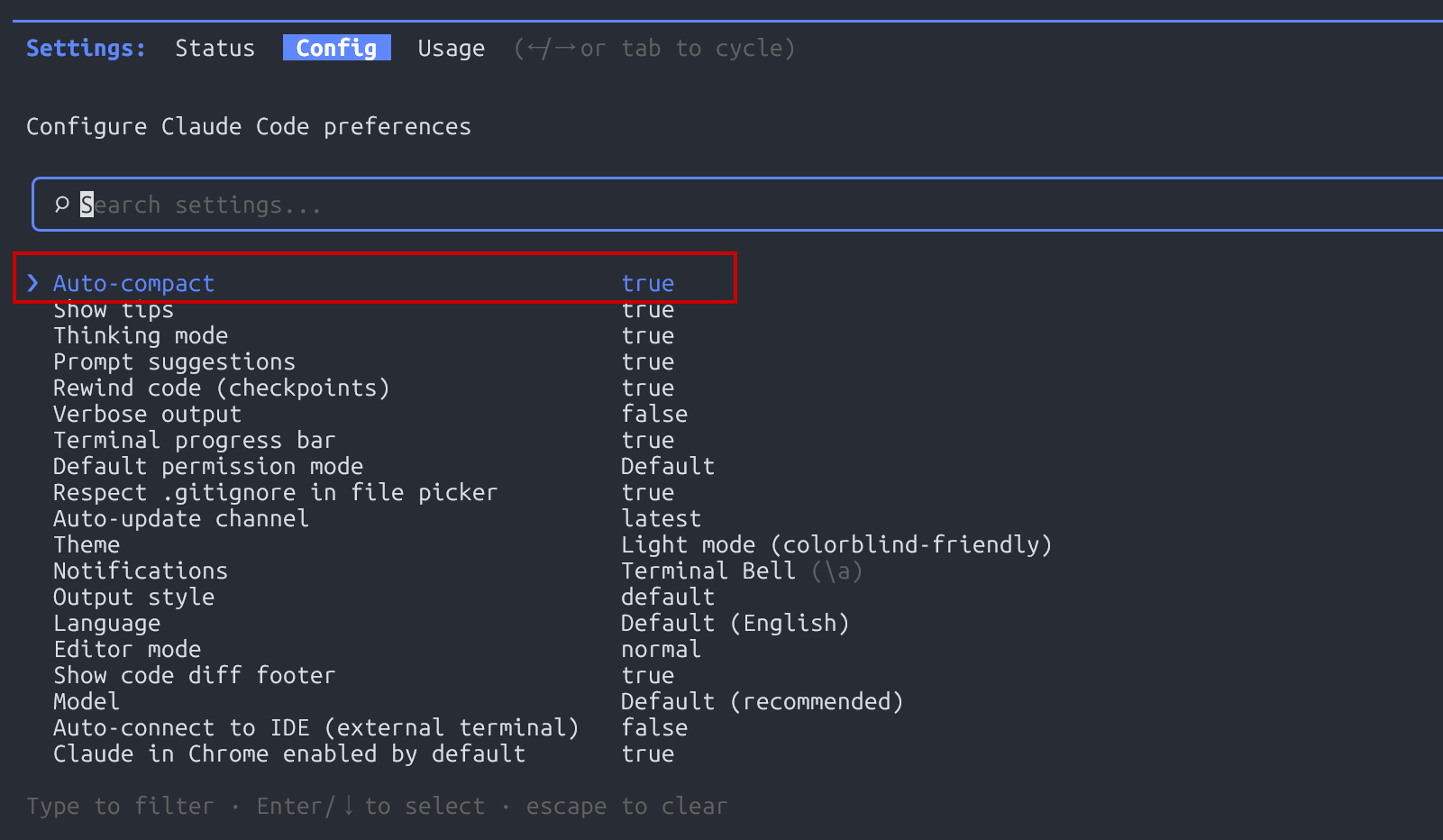Image resolution: width=1443 pixels, height=840 pixels.
Task: Select the Notifications Terminal Bell option
Action: click(708, 571)
